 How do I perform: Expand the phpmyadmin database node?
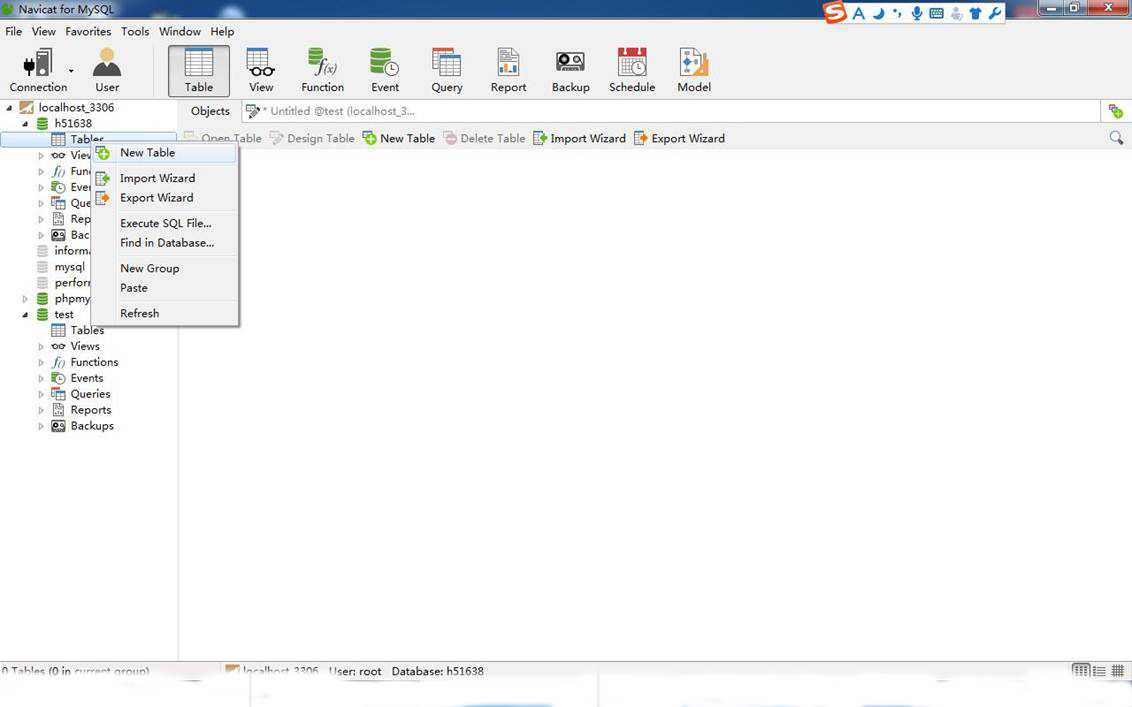[25, 298]
